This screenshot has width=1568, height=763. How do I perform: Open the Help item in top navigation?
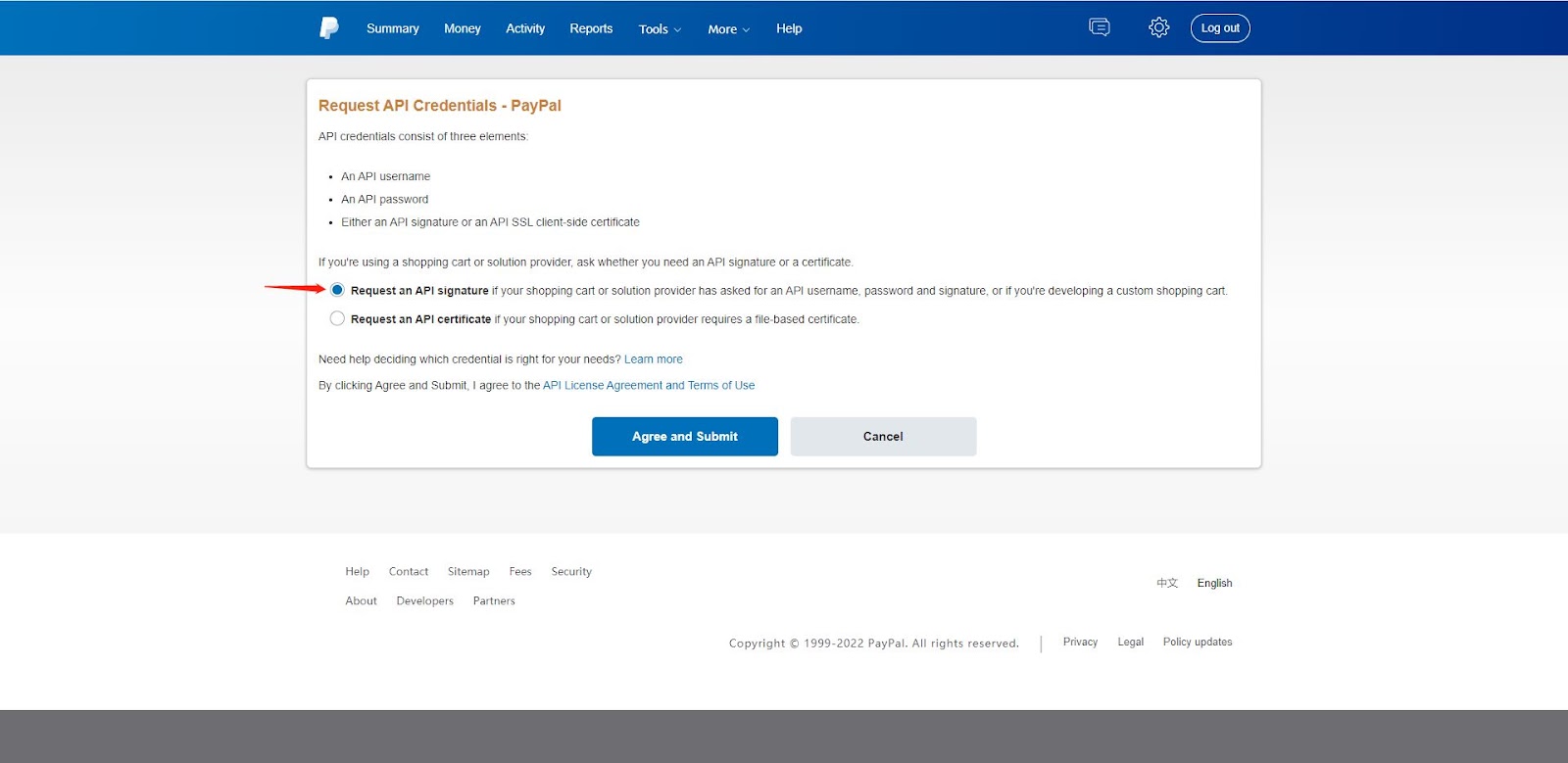[789, 28]
